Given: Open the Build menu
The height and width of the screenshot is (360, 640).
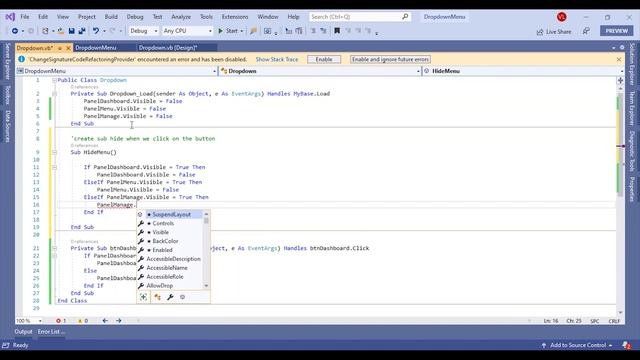Looking at the screenshot, I should pyautogui.click(x=111, y=17).
